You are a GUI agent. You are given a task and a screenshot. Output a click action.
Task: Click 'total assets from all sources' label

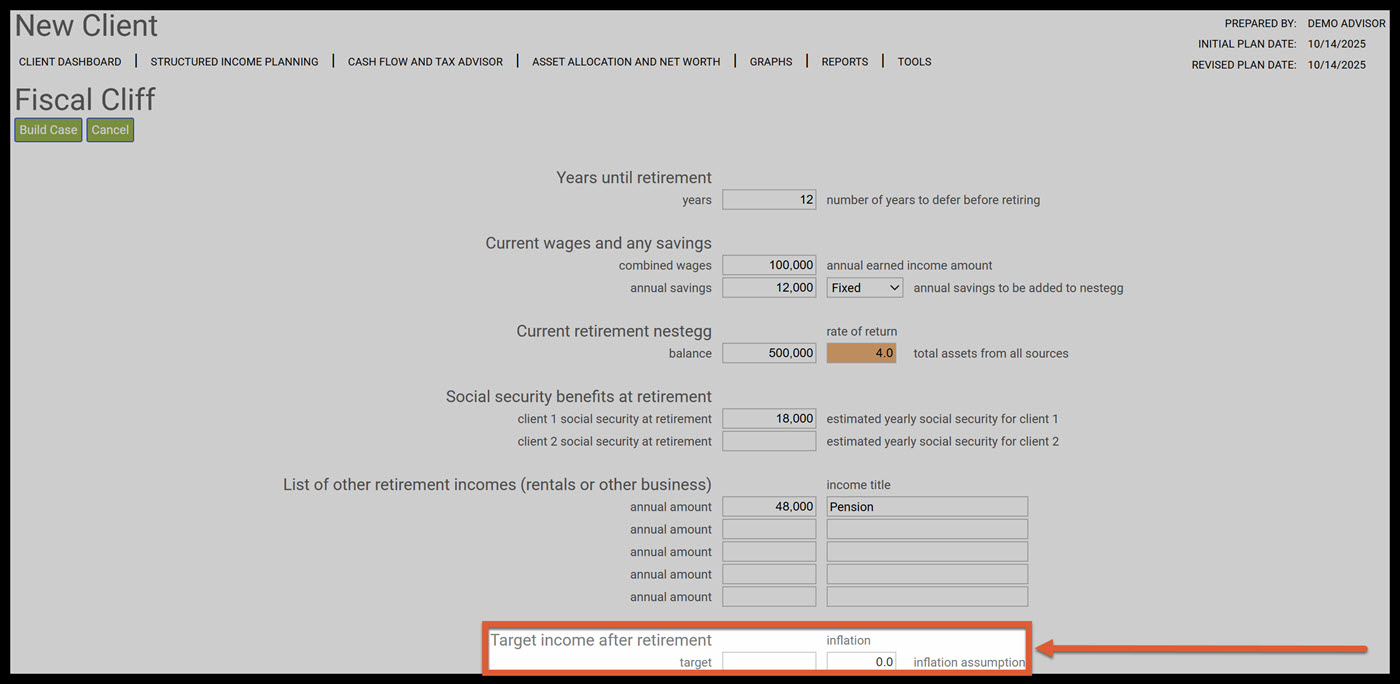[x=991, y=353]
